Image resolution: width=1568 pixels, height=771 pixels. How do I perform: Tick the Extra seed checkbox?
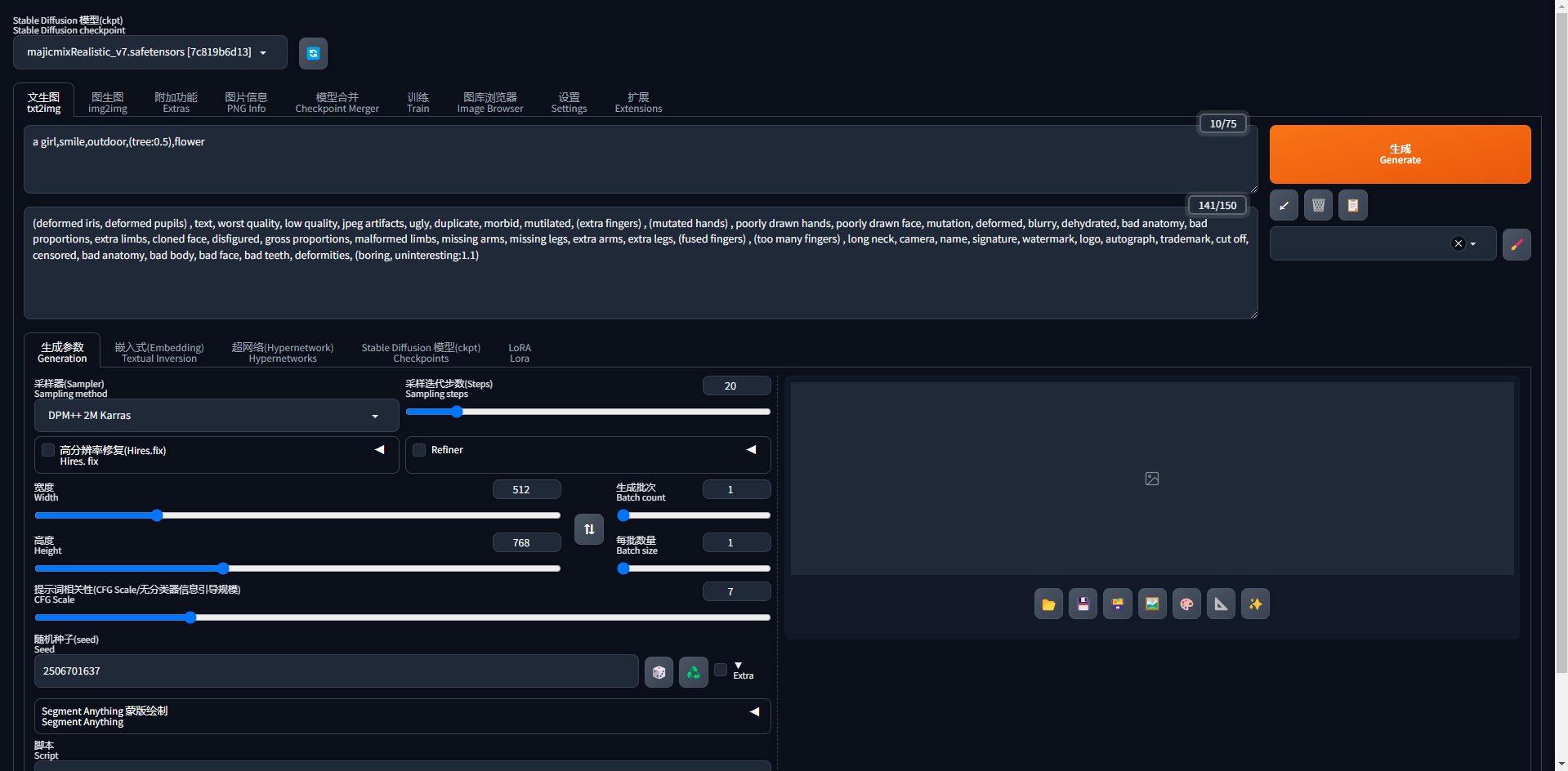(721, 670)
